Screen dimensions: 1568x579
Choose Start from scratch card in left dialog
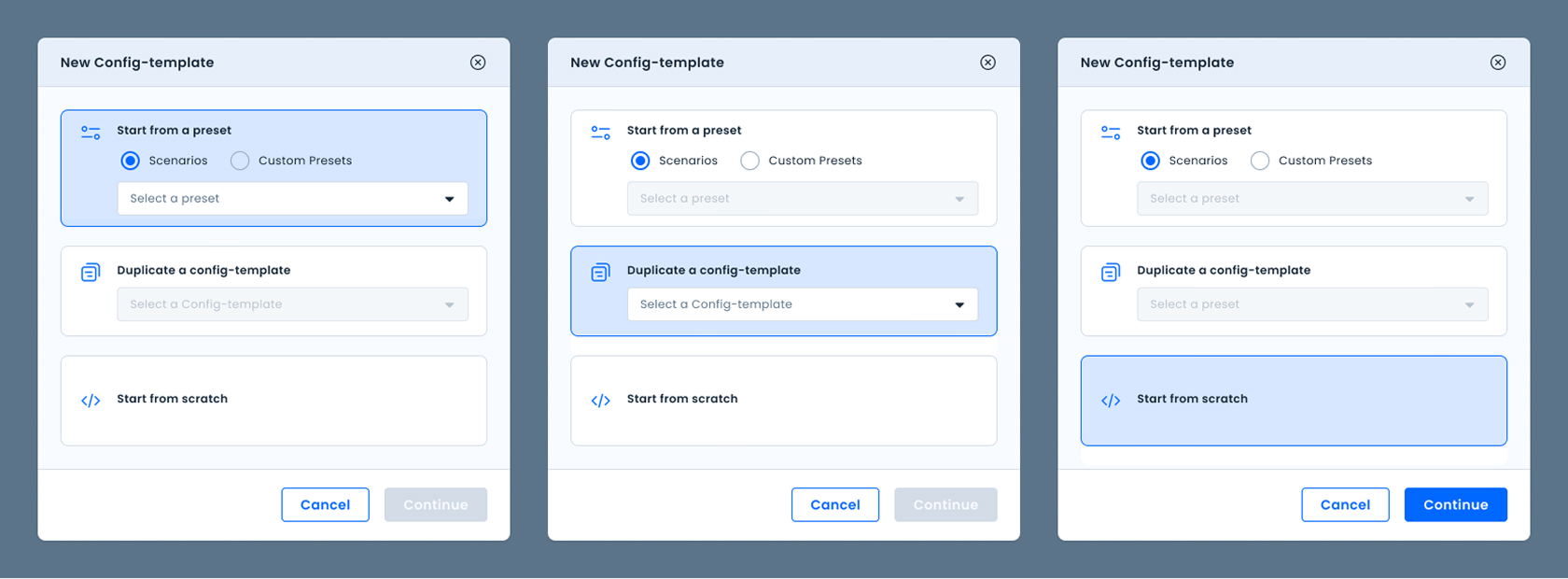273,401
